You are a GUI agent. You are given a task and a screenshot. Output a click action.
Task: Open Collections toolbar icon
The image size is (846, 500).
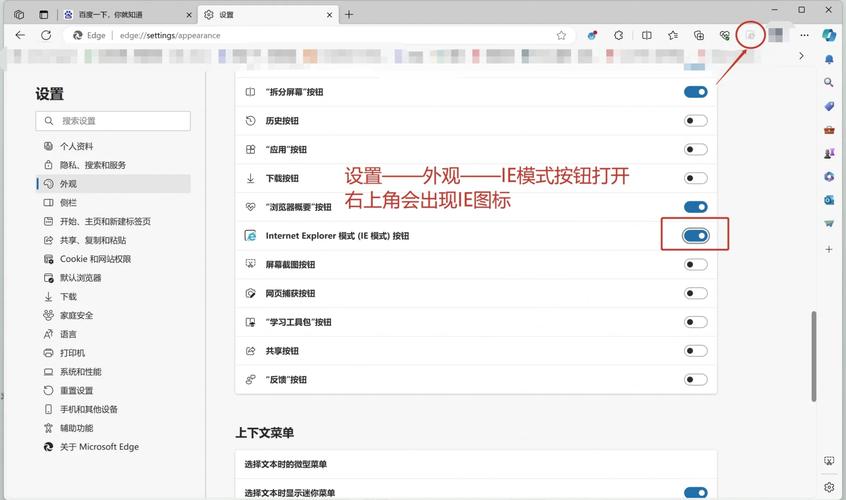(x=699, y=35)
